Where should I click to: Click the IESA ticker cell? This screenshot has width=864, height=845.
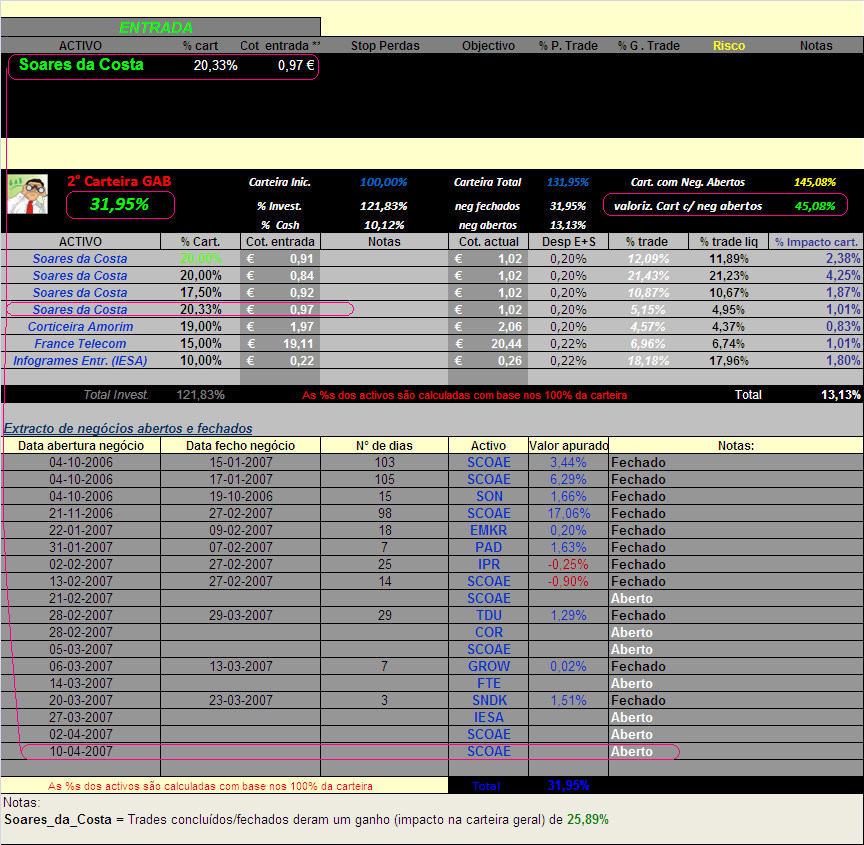pyautogui.click(x=489, y=718)
